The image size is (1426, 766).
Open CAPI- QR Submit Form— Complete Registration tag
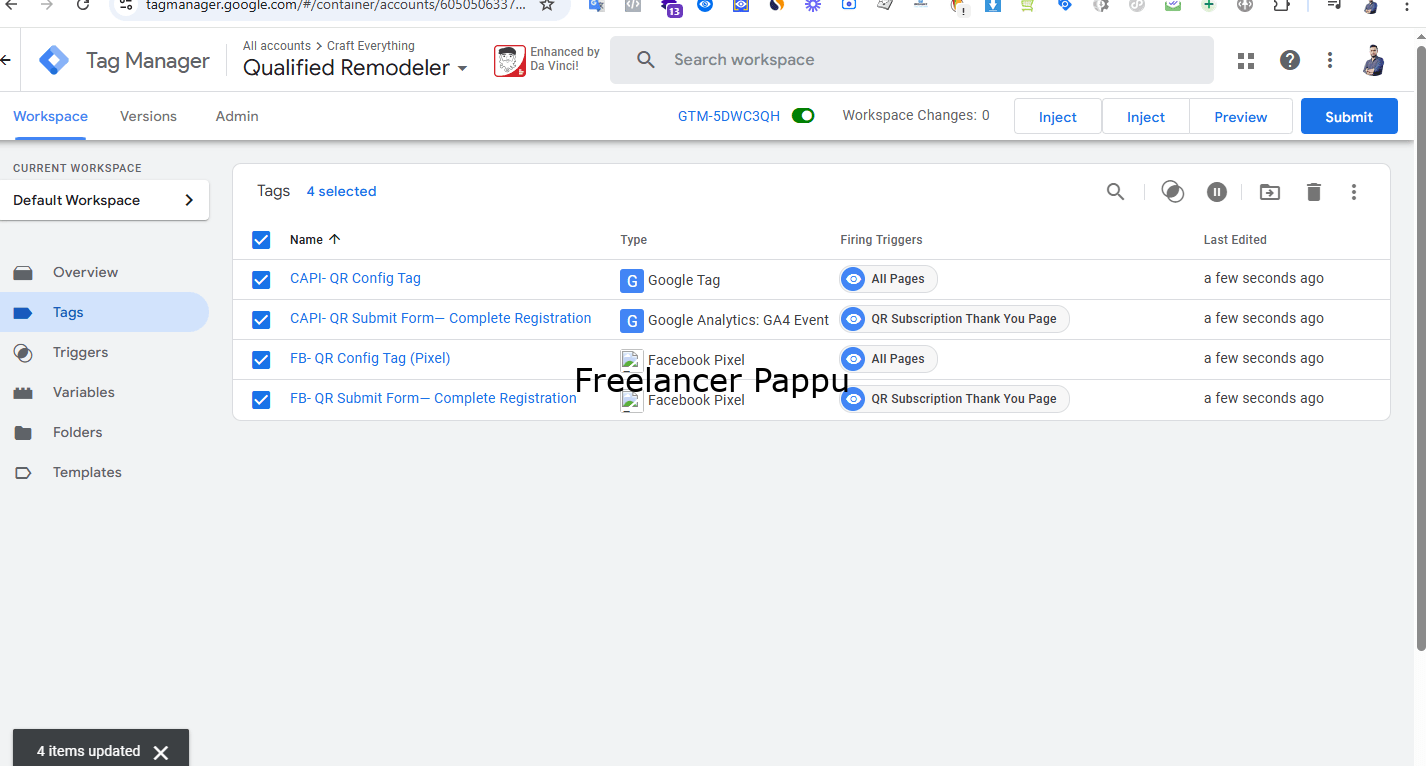click(x=441, y=318)
